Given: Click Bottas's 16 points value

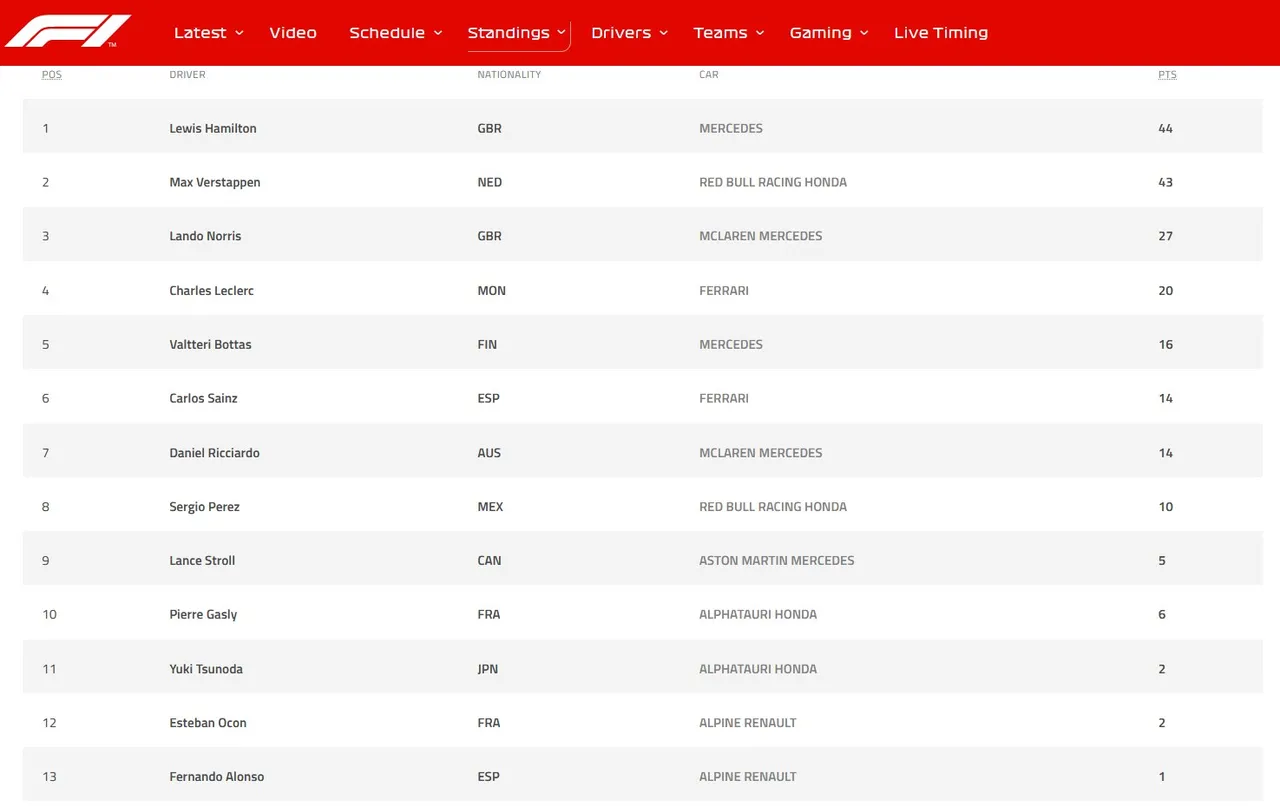Looking at the screenshot, I should point(1165,344).
